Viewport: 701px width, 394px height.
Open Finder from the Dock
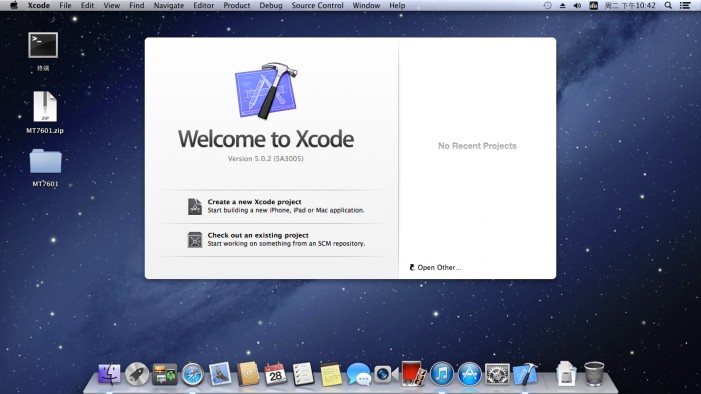[109, 374]
